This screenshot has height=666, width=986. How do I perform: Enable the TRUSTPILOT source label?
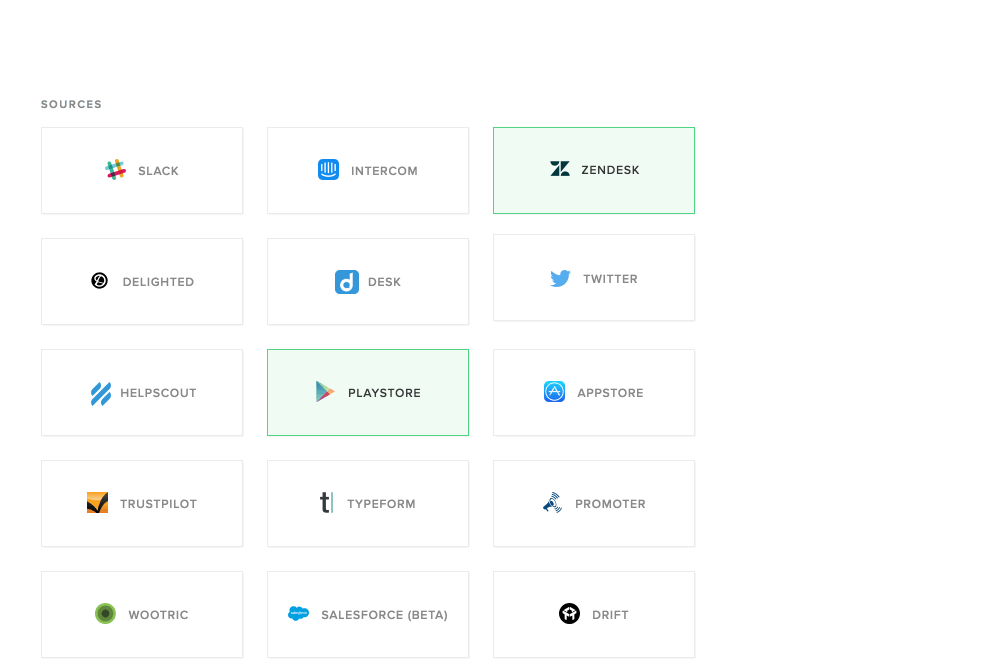click(158, 504)
